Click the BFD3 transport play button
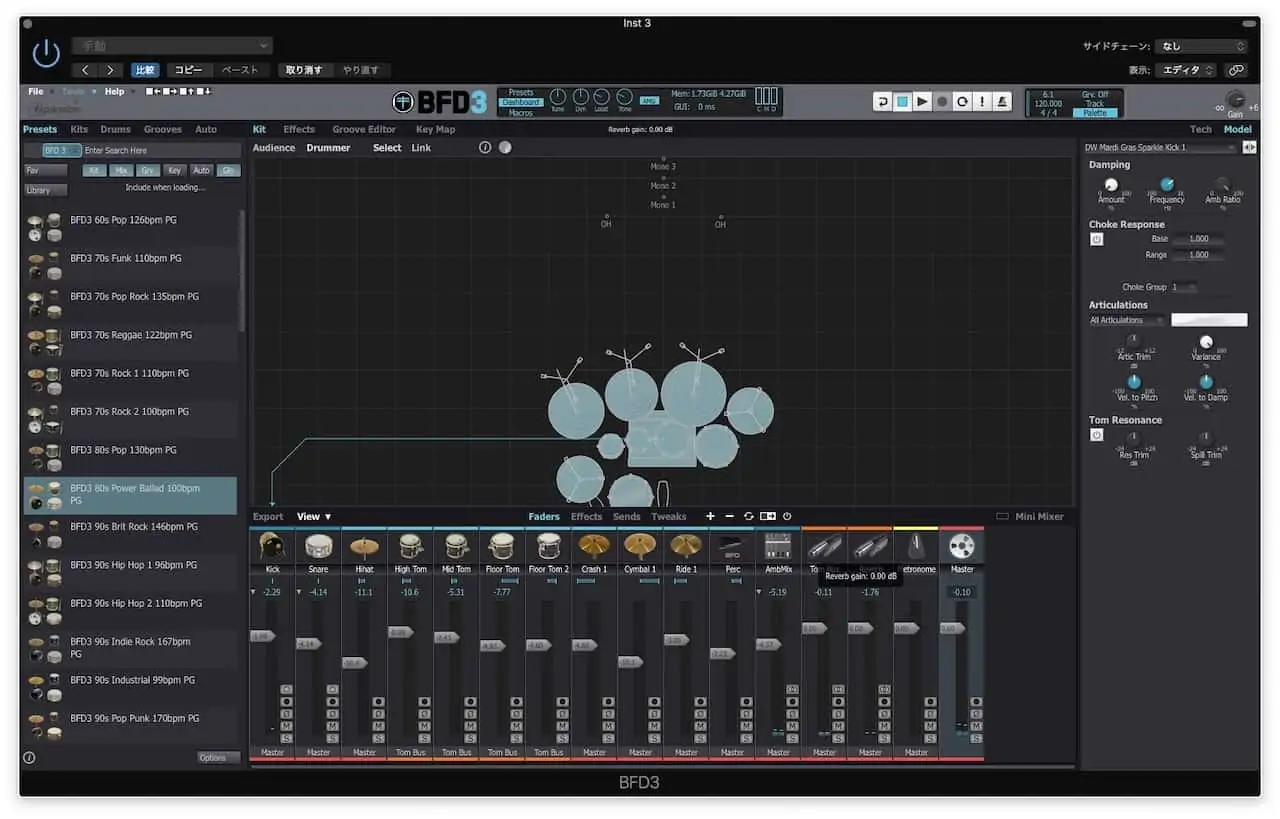Viewport: 1280px width, 819px height. coord(922,101)
